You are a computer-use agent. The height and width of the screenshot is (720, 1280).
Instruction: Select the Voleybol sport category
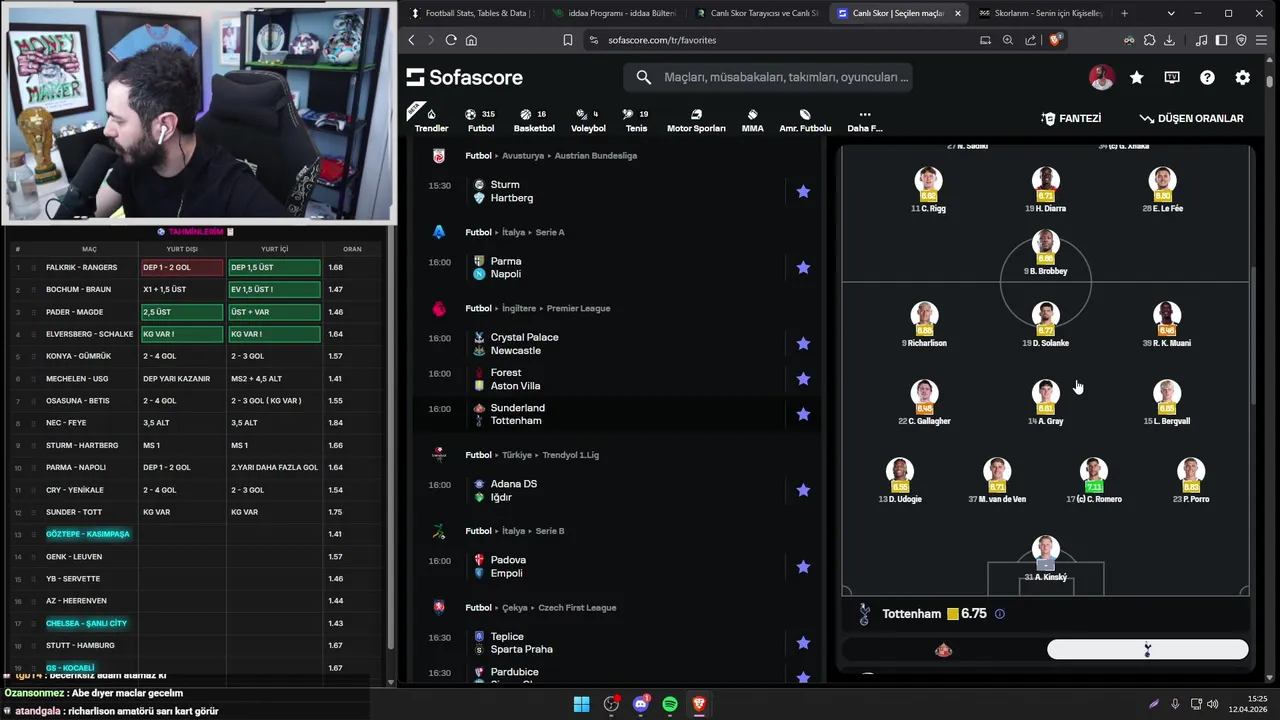point(588,120)
